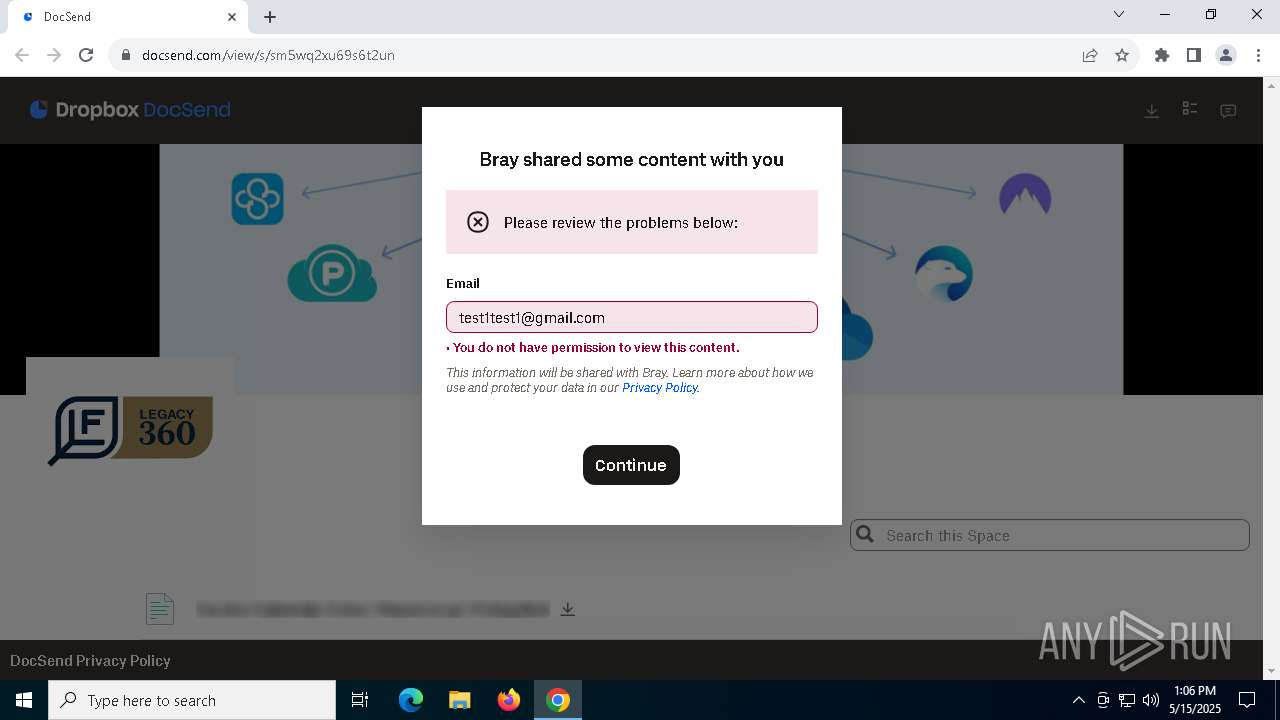The width and height of the screenshot is (1280, 720).
Task: Open the notification center icon
Action: (1247, 700)
